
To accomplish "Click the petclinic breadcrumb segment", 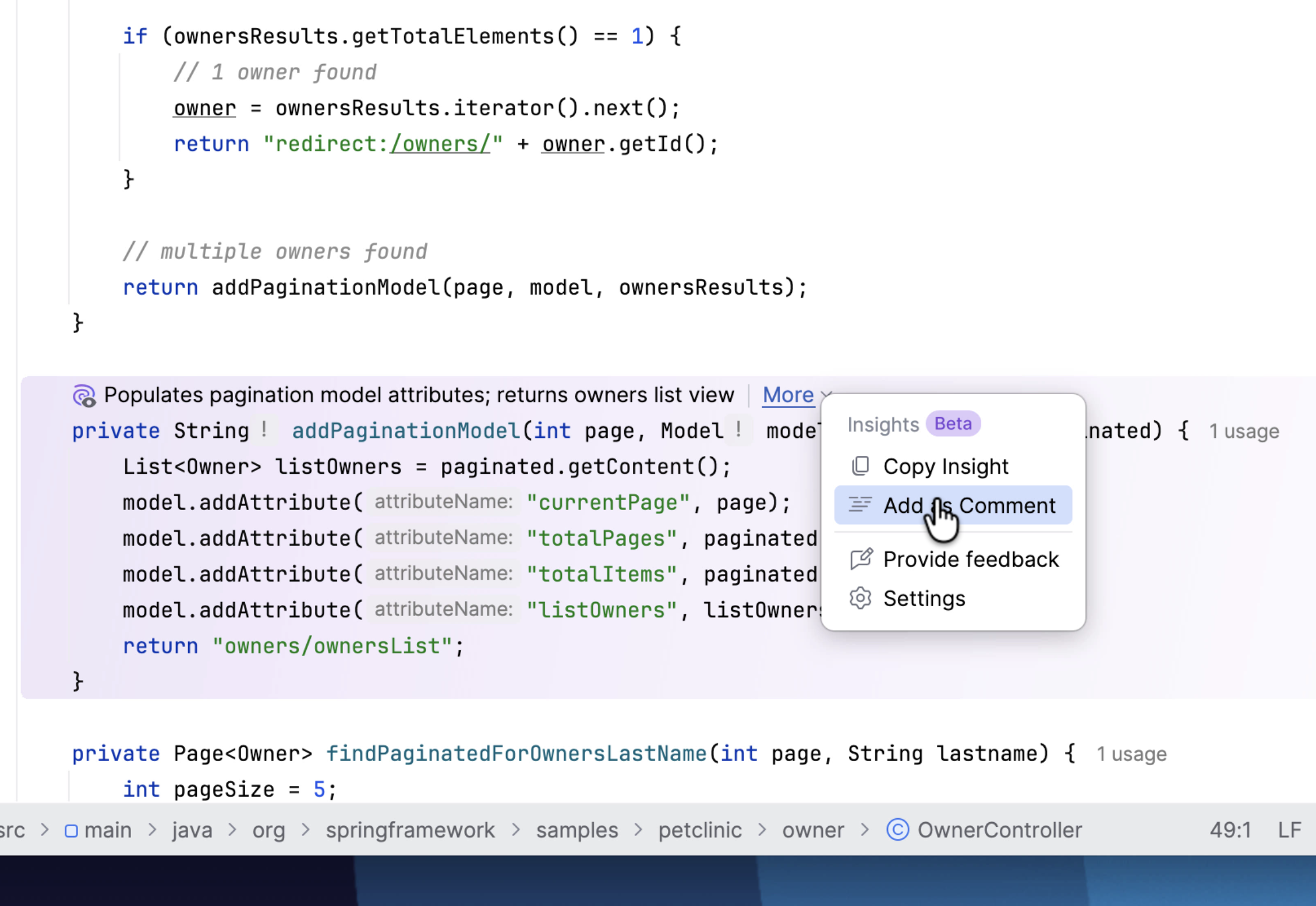I will 700,830.
